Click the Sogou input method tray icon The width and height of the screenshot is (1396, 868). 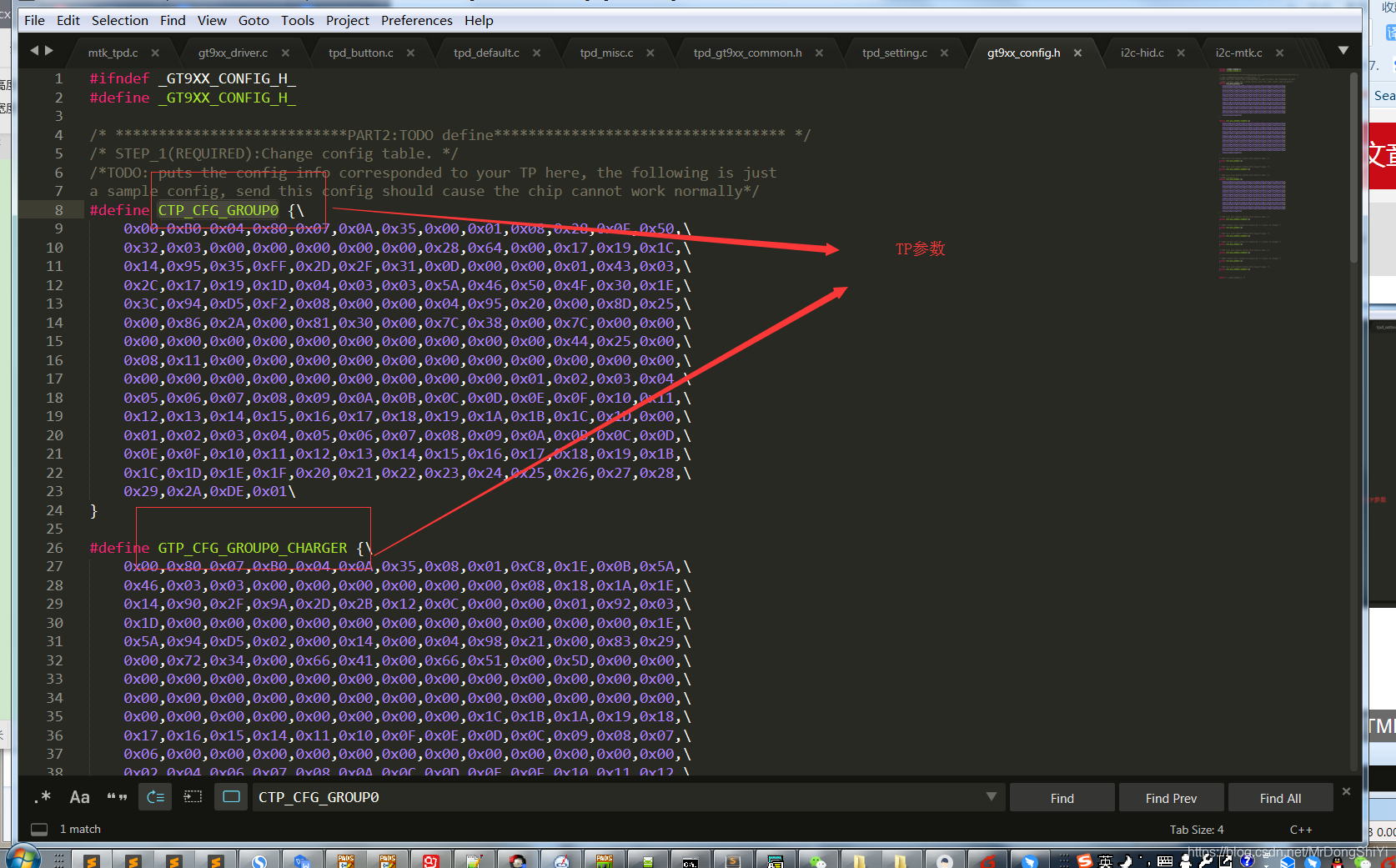[x=1084, y=860]
